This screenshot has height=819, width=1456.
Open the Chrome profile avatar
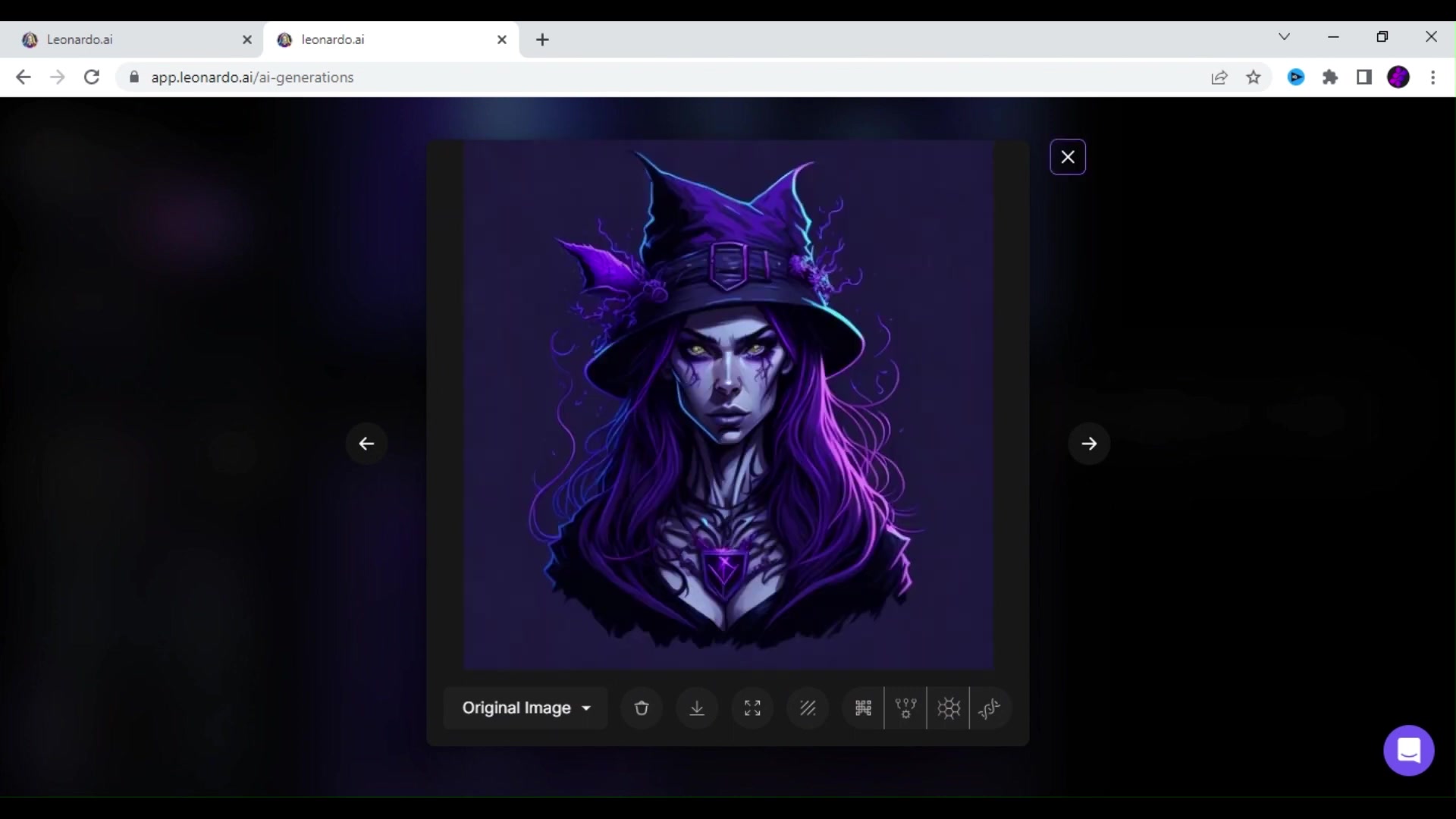[1398, 77]
